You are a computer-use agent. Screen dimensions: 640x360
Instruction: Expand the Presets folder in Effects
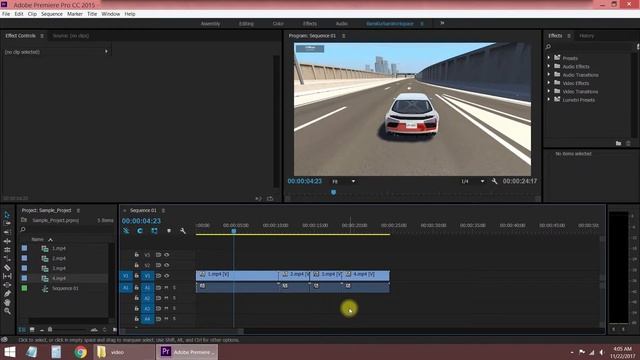pos(549,58)
